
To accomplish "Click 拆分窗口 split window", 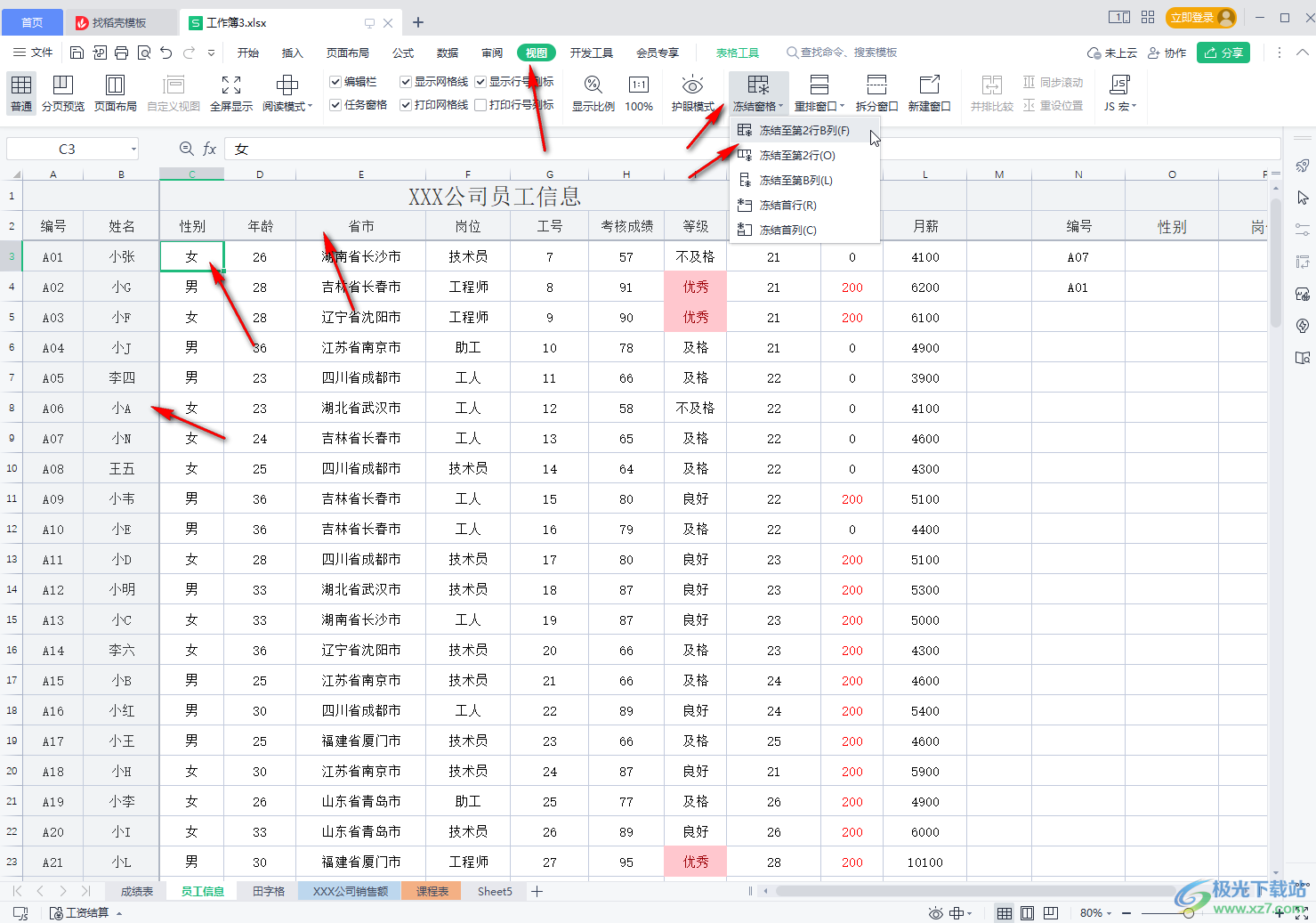I will pyautogui.click(x=876, y=93).
